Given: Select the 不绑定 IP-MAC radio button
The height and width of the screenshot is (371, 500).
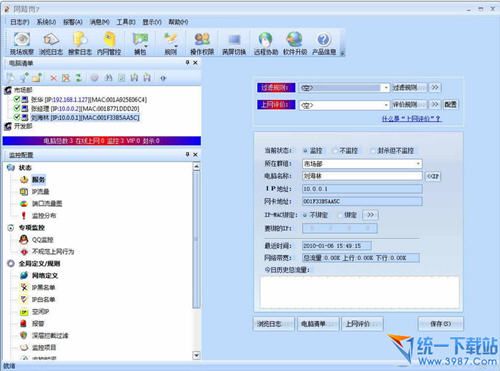Looking at the screenshot, I should [305, 215].
